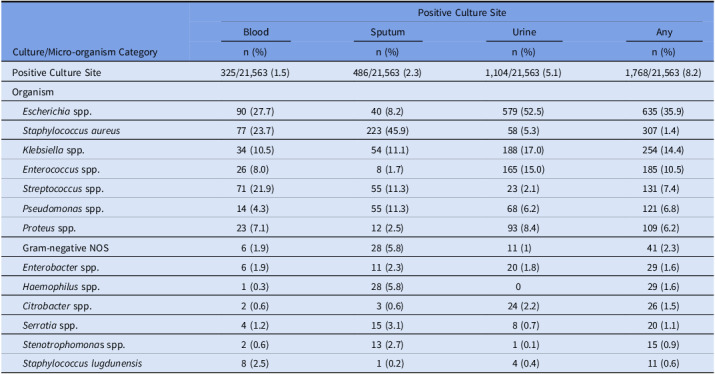
Task: Select the Sputum column header
Action: 388,32
